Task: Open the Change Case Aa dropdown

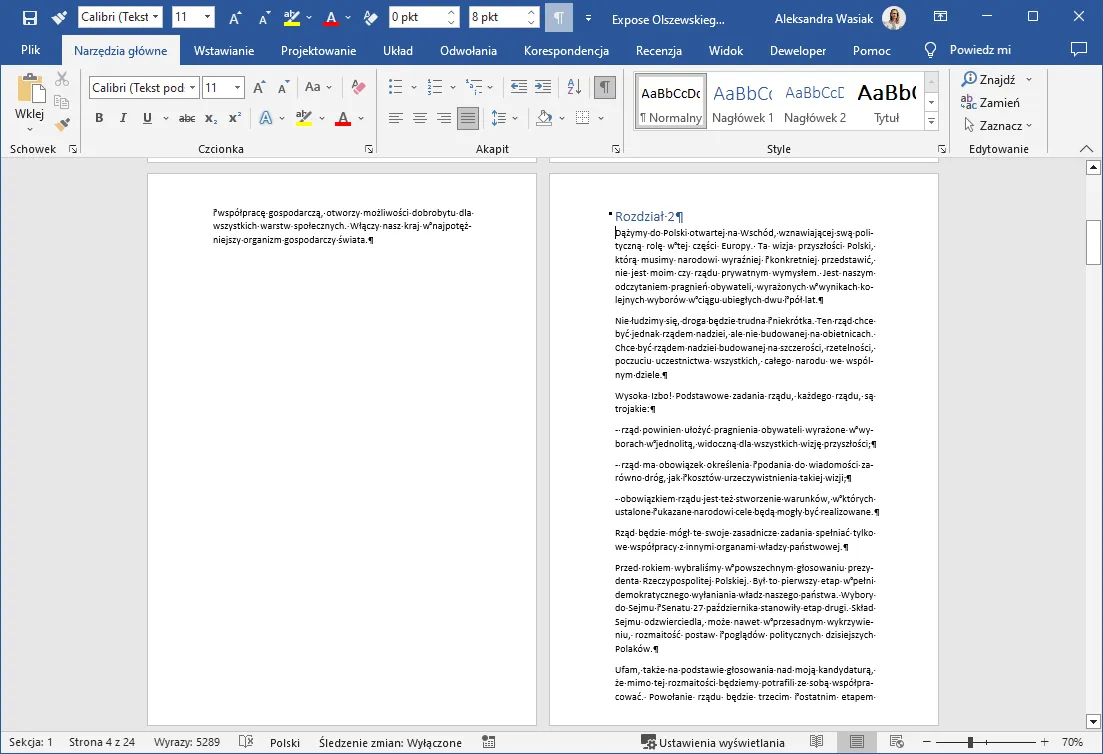Action: [329, 87]
